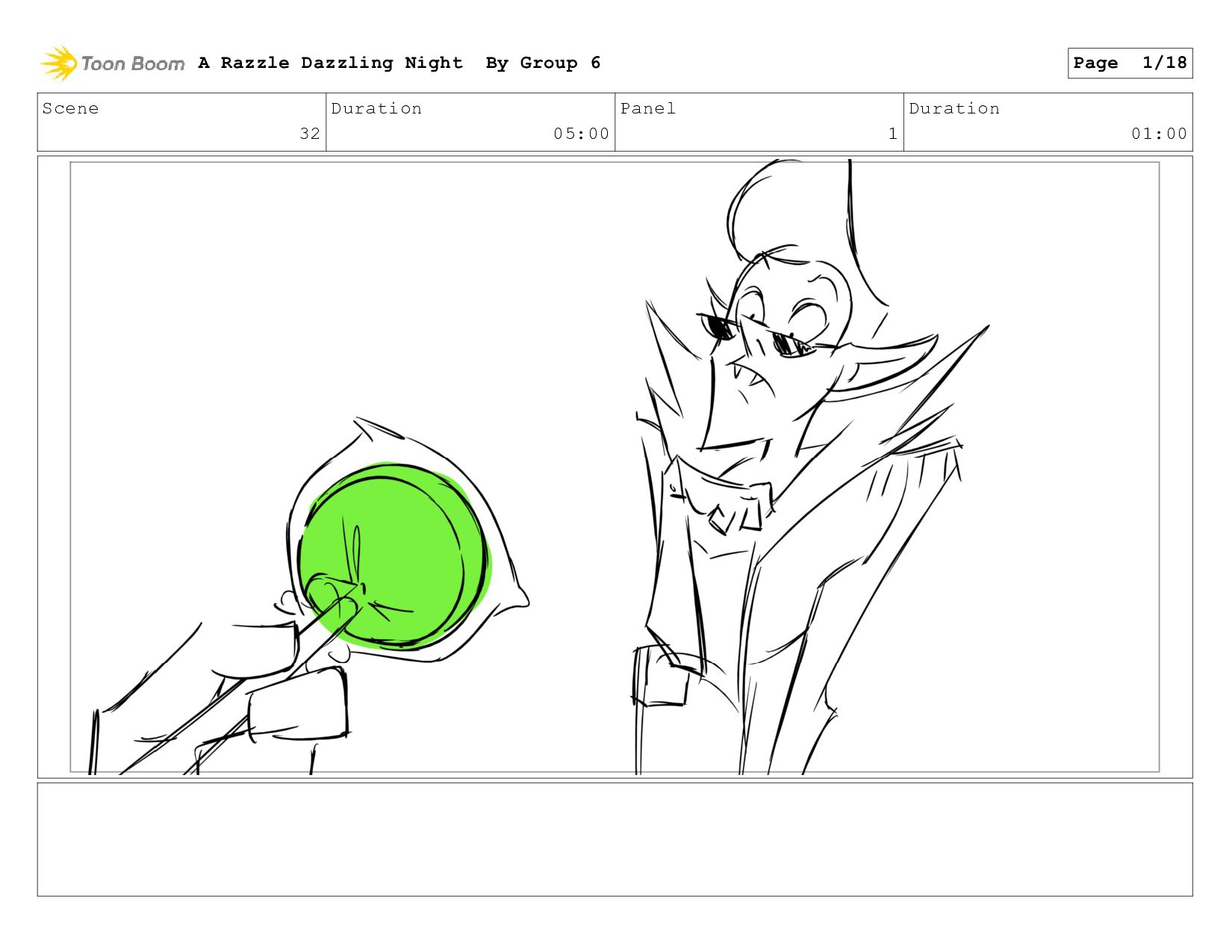Click the panel duration value '01:00'
The height and width of the screenshot is (952, 1232).
tap(1159, 134)
